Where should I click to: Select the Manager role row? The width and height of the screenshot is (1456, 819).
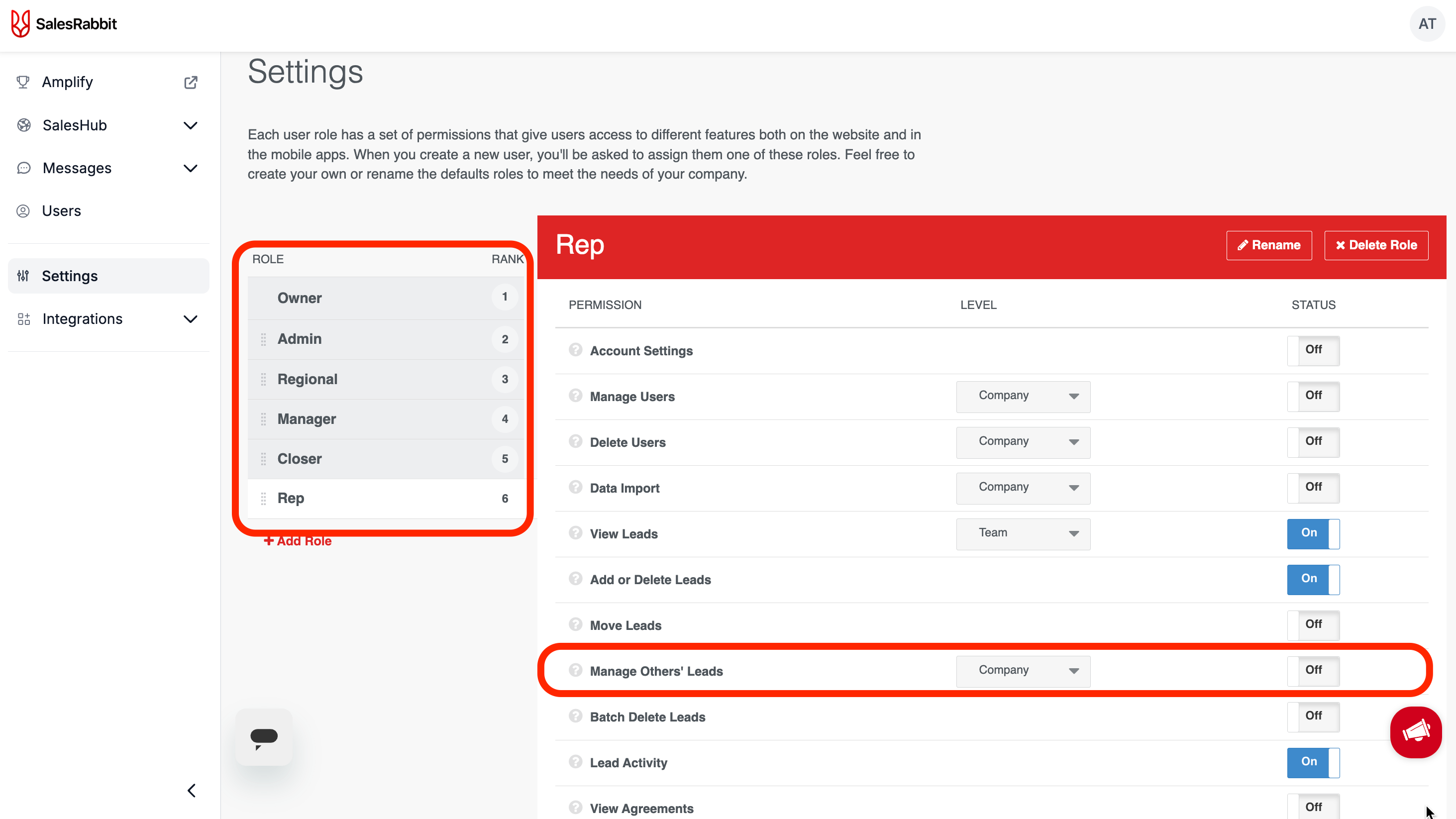[x=307, y=419]
